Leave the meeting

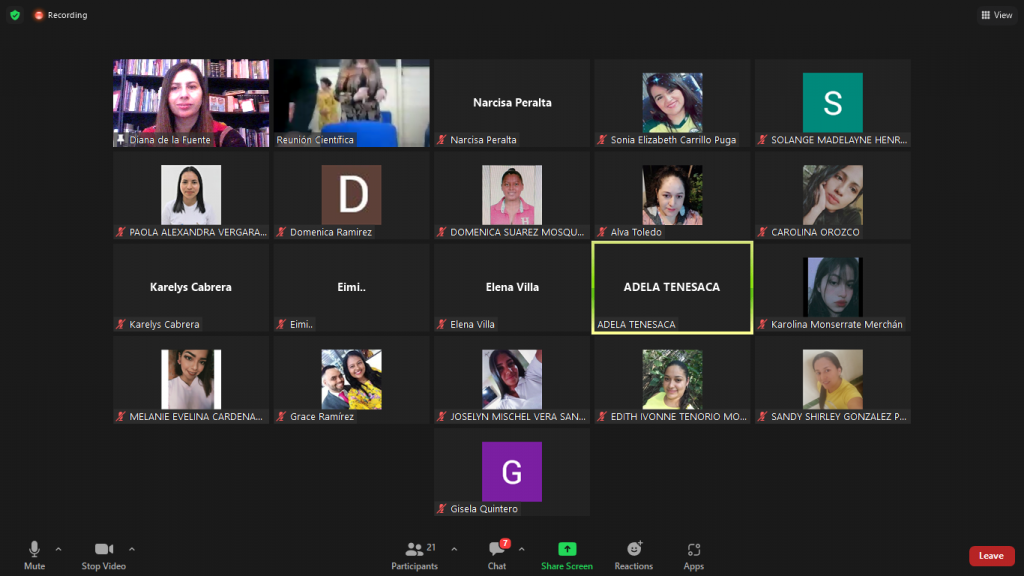pos(991,556)
